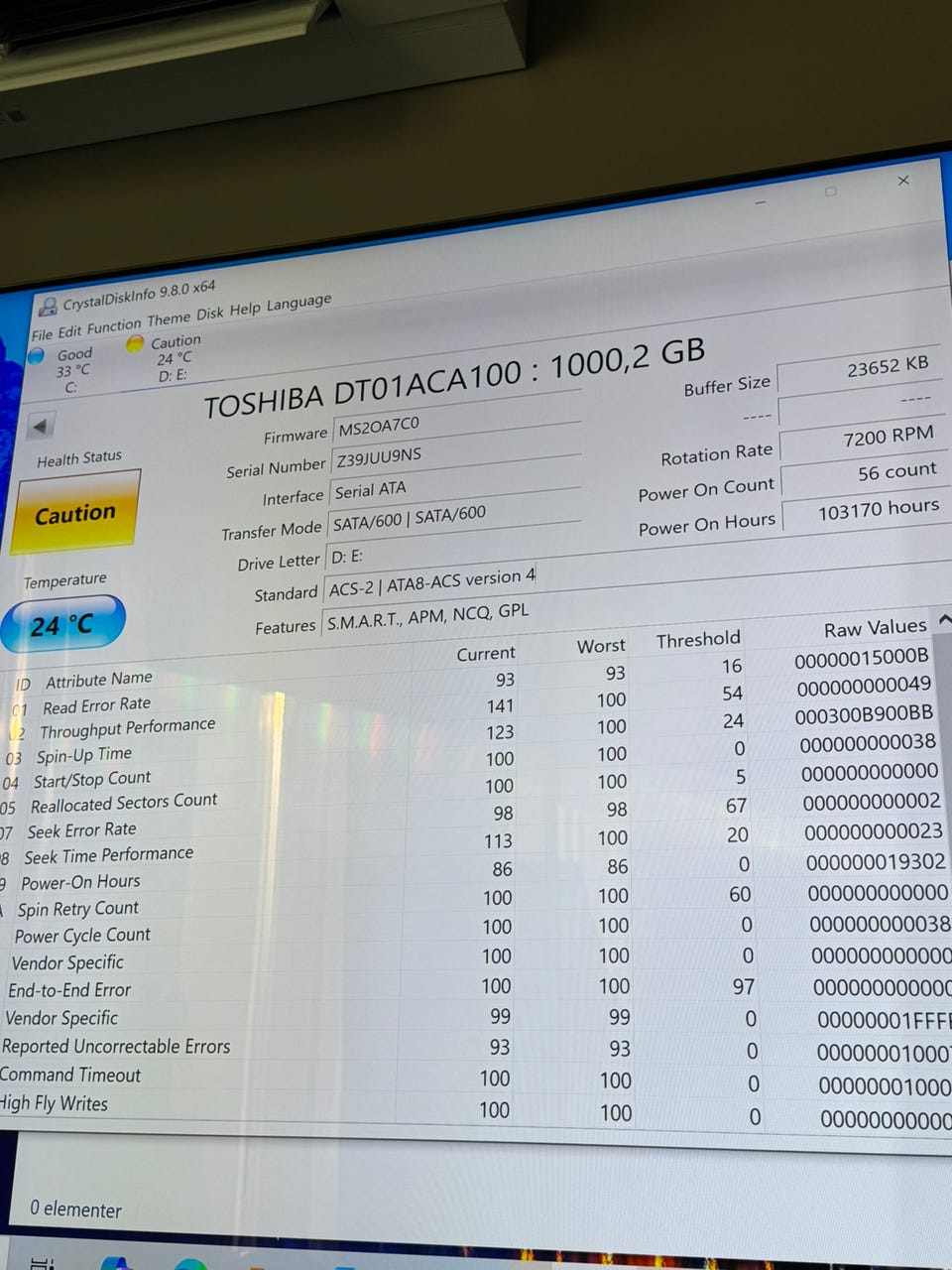The image size is (952, 1270).
Task: Click the Raw Values column header
Action: coord(875,628)
